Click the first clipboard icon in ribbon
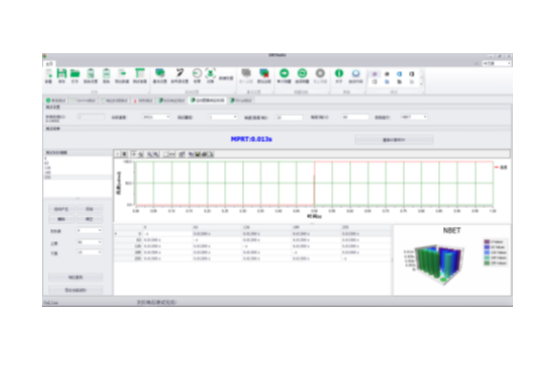 tap(91, 73)
